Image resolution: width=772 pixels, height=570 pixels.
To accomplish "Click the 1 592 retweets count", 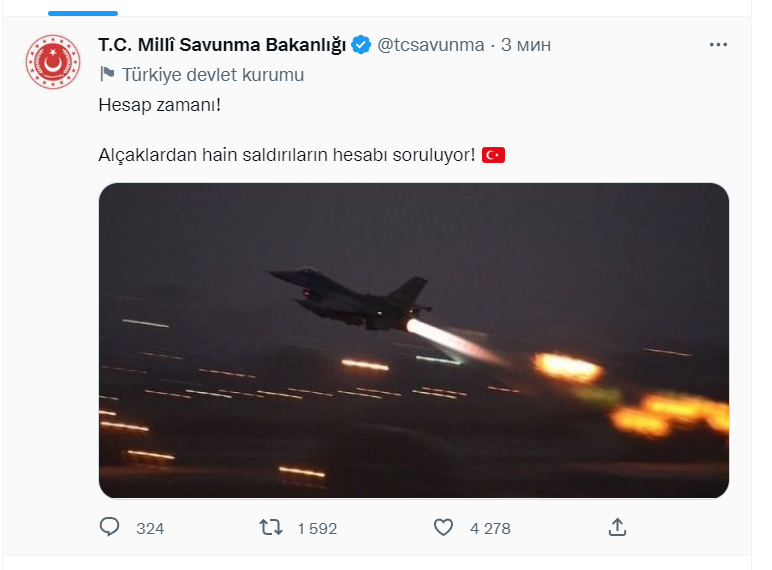I will [x=317, y=528].
